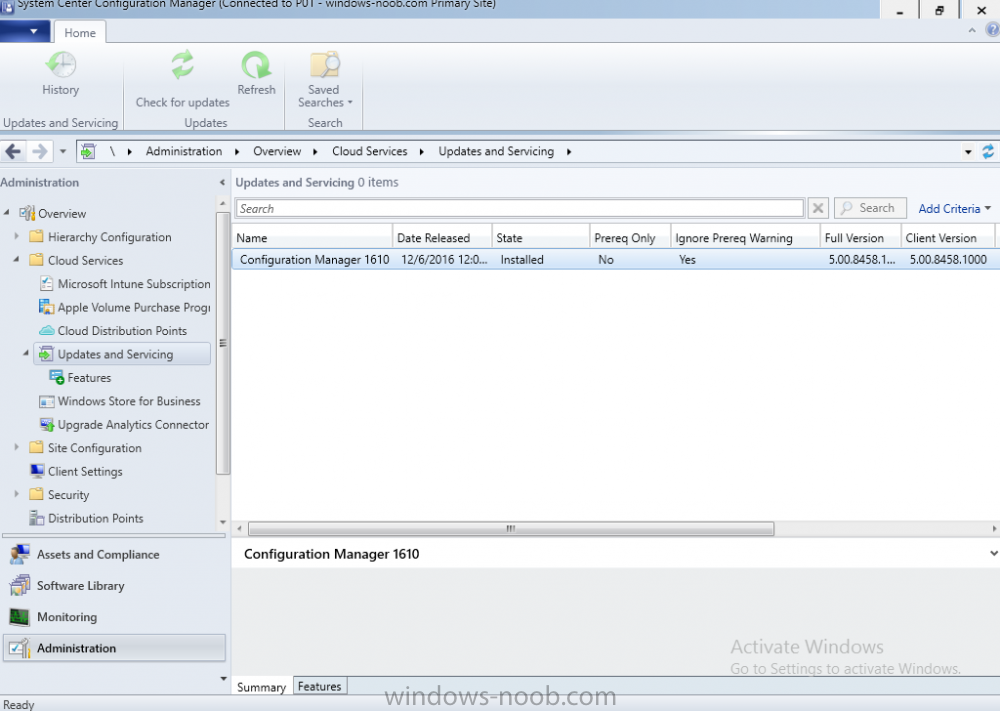Click the address bar refresh icon

pyautogui.click(x=989, y=152)
